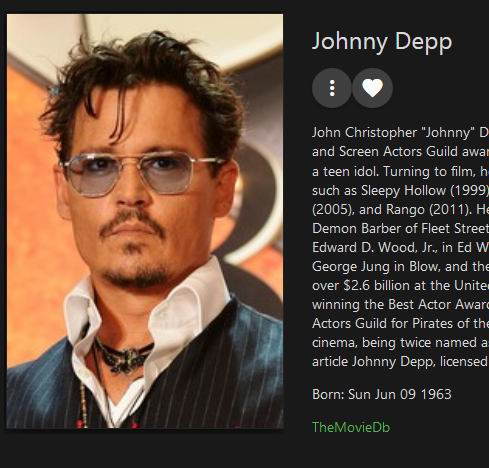Click the Actors Guild for Pirates line
Image resolution: width=489 pixels, height=468 pixels.
(400, 324)
